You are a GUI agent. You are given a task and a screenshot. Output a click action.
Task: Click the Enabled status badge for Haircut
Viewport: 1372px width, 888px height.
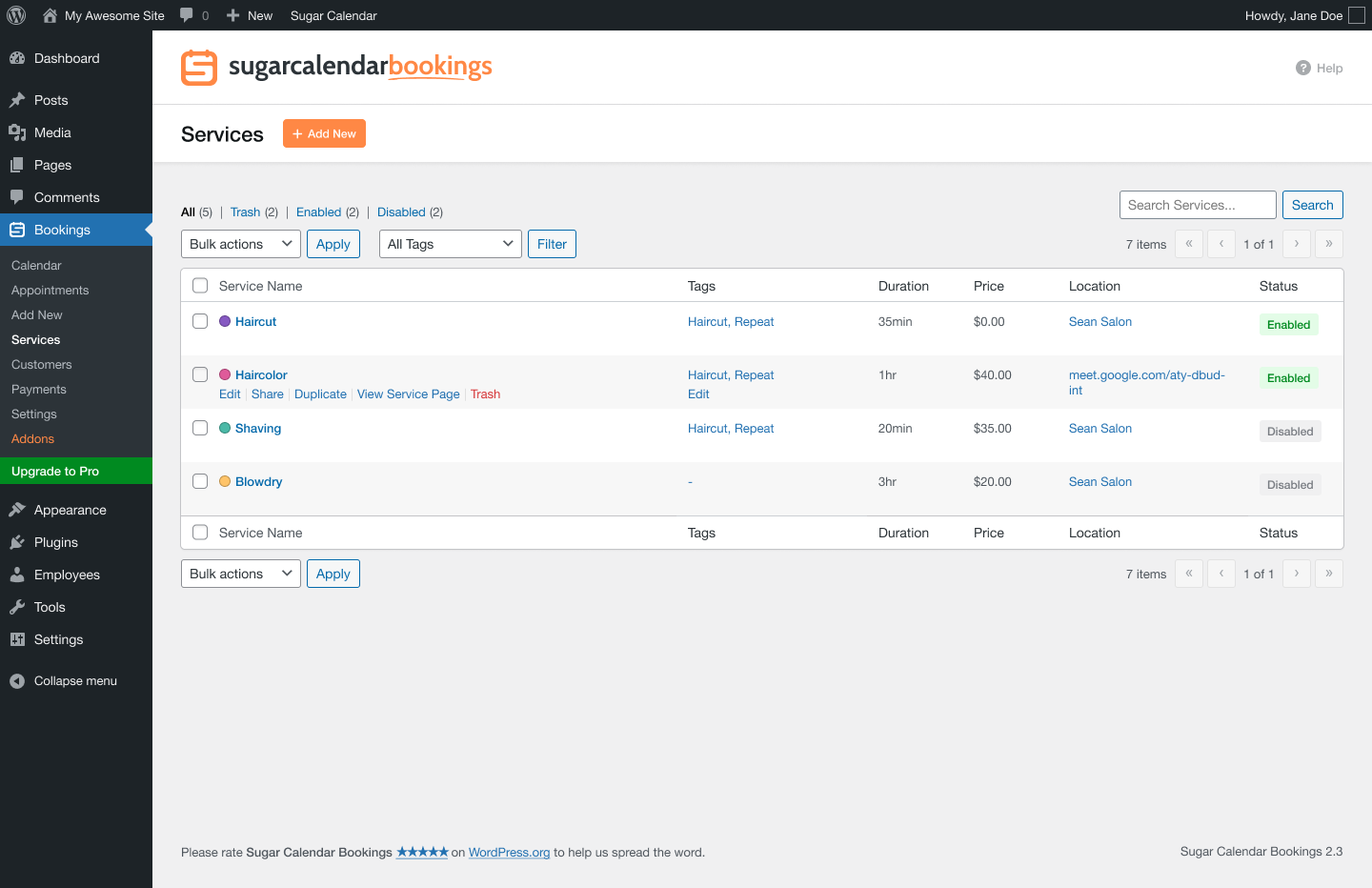click(x=1289, y=325)
